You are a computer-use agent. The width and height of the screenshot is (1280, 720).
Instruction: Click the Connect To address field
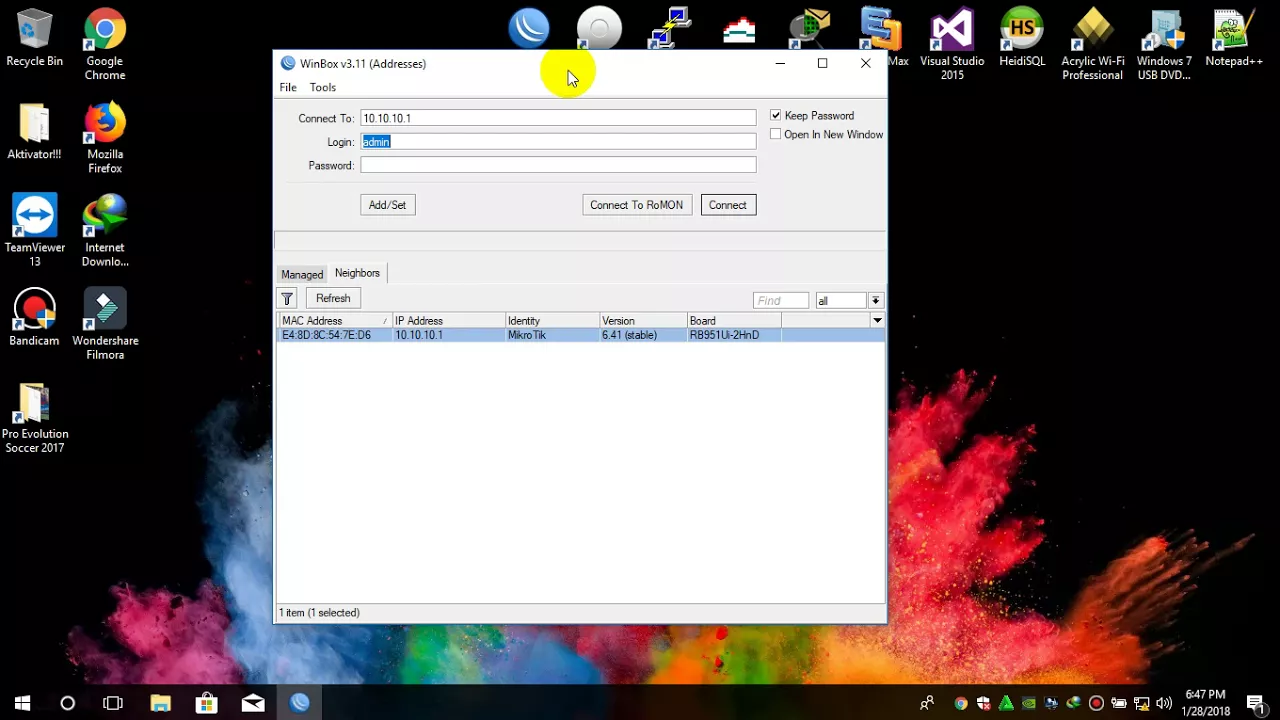point(558,118)
